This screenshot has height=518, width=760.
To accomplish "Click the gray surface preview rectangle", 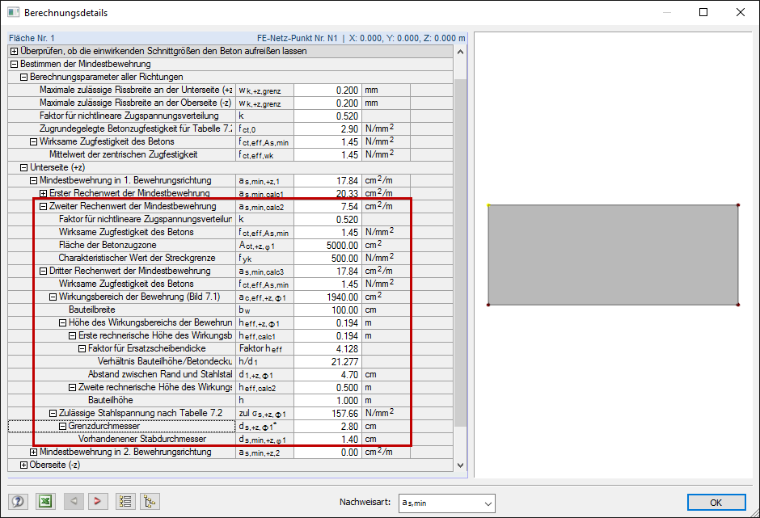I will point(613,255).
